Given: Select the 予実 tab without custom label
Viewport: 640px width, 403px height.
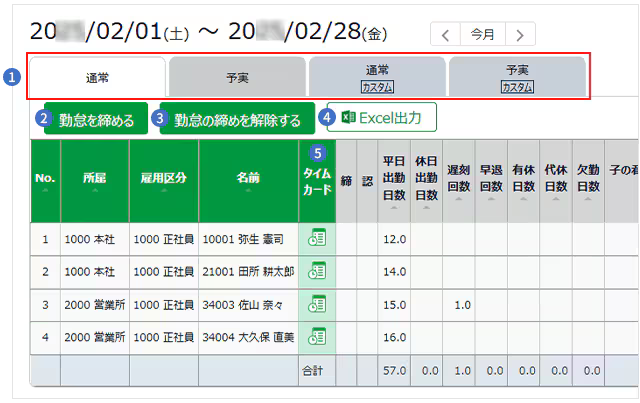Looking at the screenshot, I should pyautogui.click(x=237, y=76).
